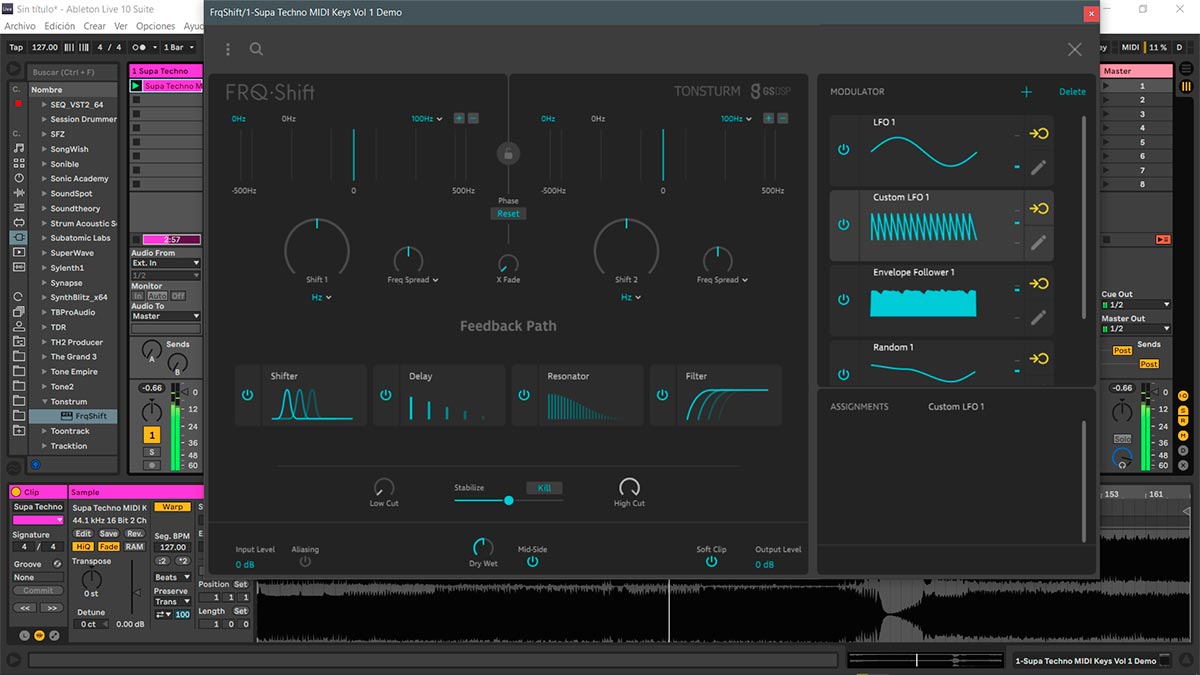This screenshot has width=1200, height=675.
Task: Open the Crear menu
Action: point(95,26)
